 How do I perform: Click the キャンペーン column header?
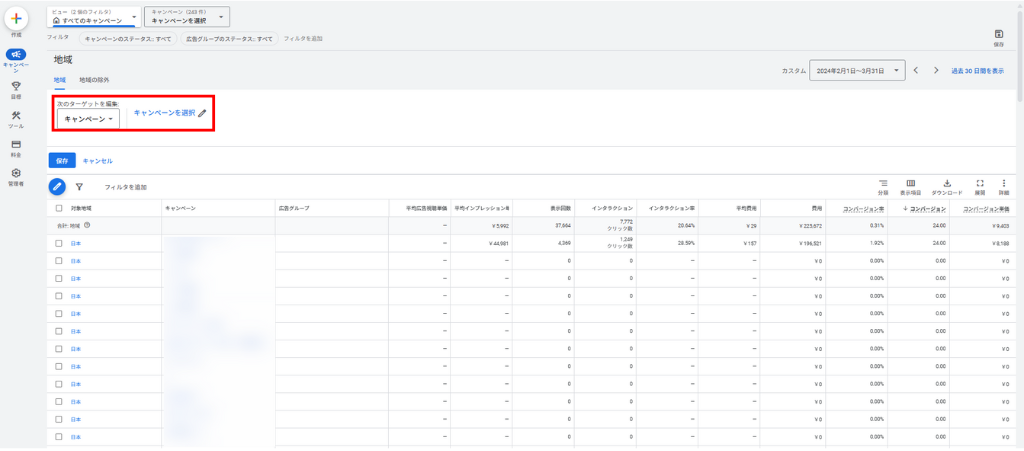[181, 208]
